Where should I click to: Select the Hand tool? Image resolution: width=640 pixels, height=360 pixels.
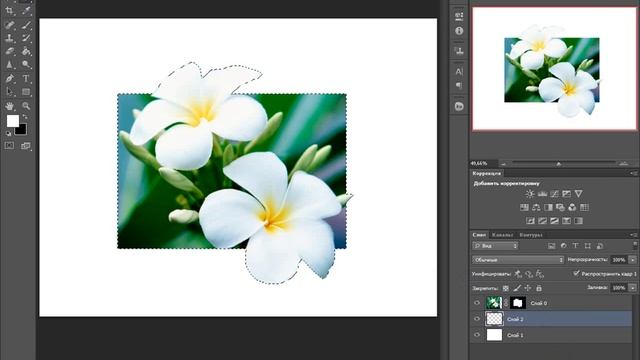tap(9, 106)
